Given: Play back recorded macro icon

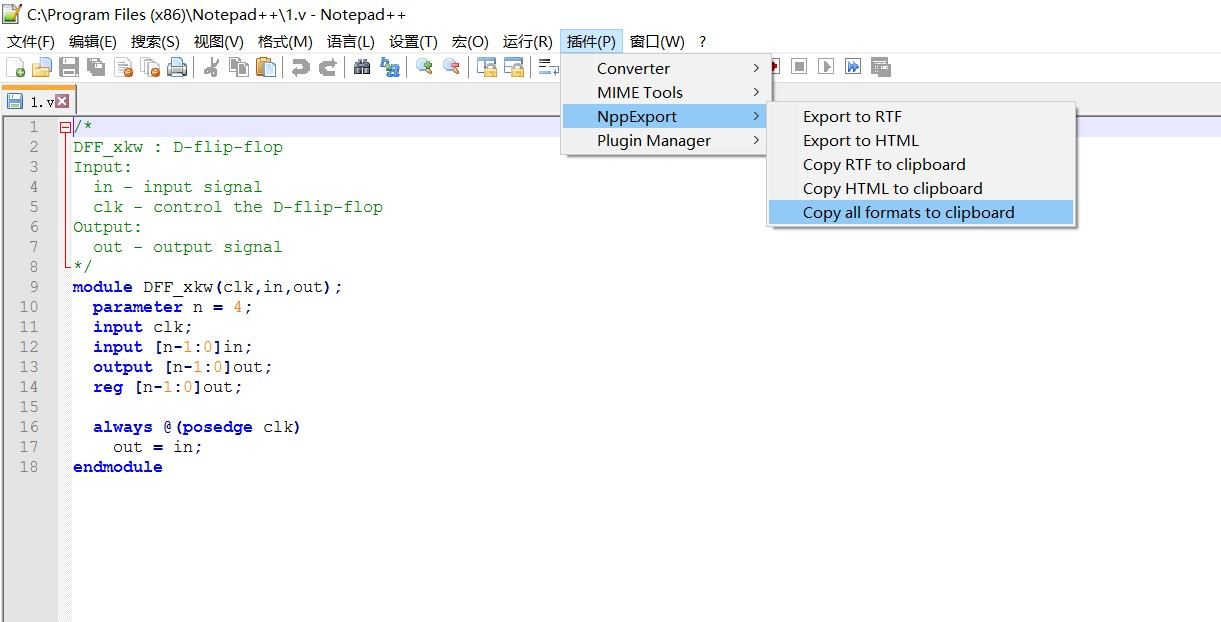Looking at the screenshot, I should pyautogui.click(x=826, y=67).
